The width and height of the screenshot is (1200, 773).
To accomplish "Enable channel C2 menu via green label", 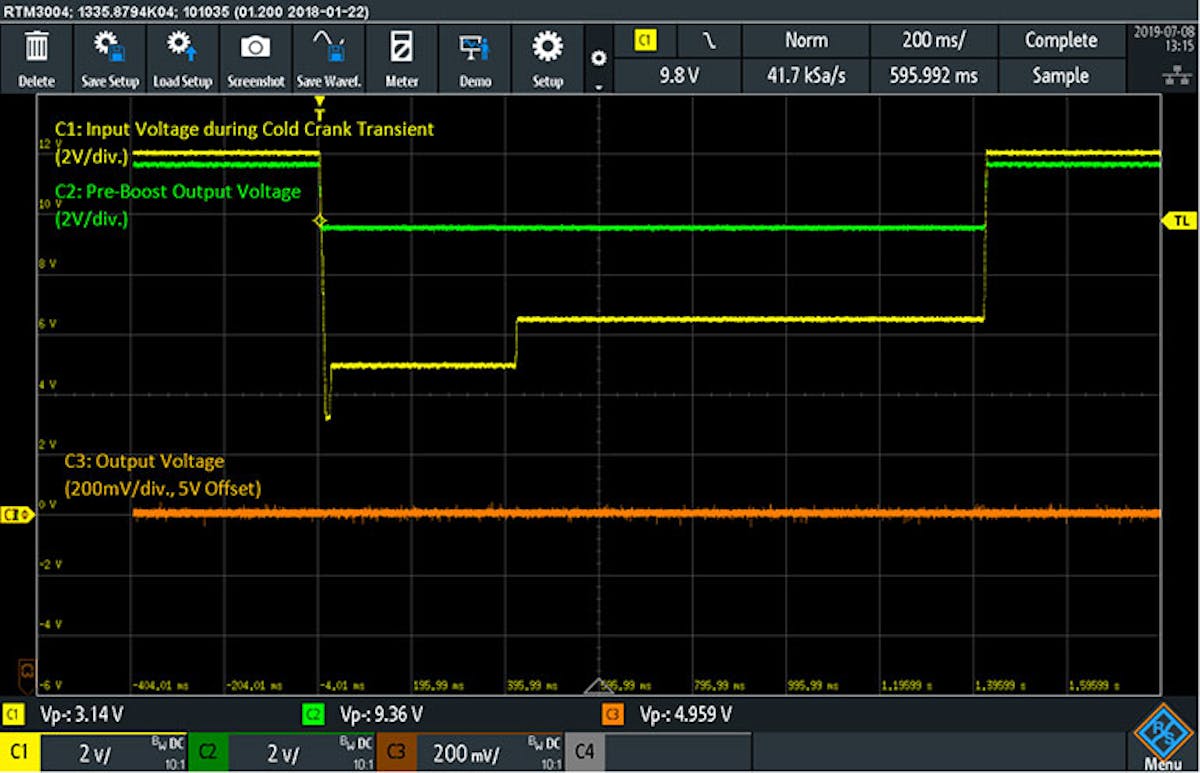I will click(207, 751).
